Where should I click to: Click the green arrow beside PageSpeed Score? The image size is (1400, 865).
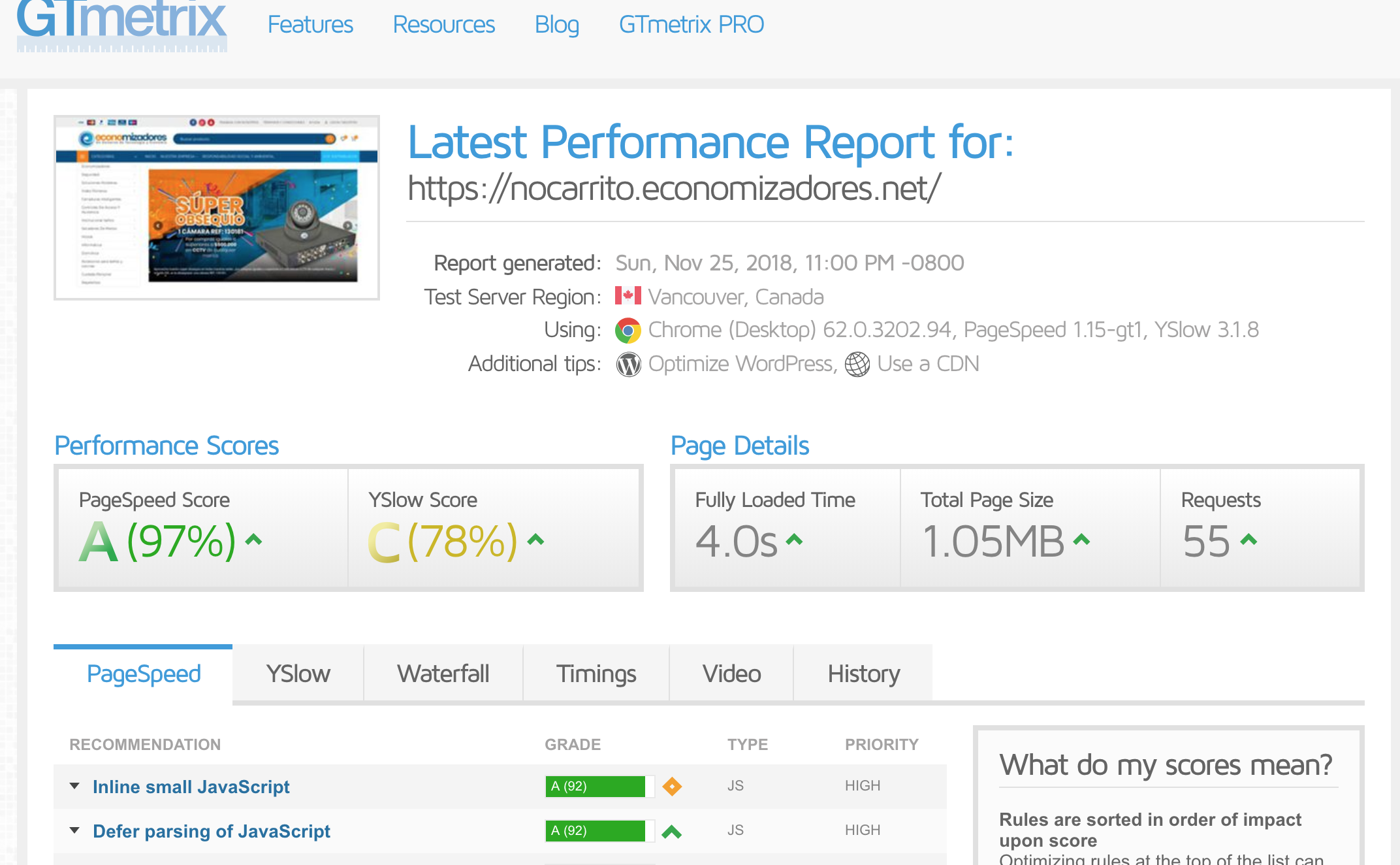click(253, 540)
